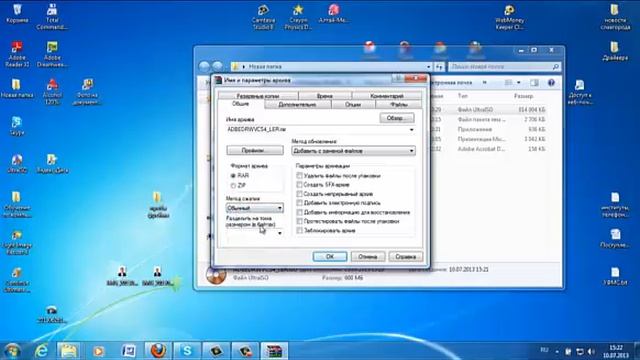Enable Заблокировать архив checkbox
The height and width of the screenshot is (360, 640).
(x=299, y=231)
